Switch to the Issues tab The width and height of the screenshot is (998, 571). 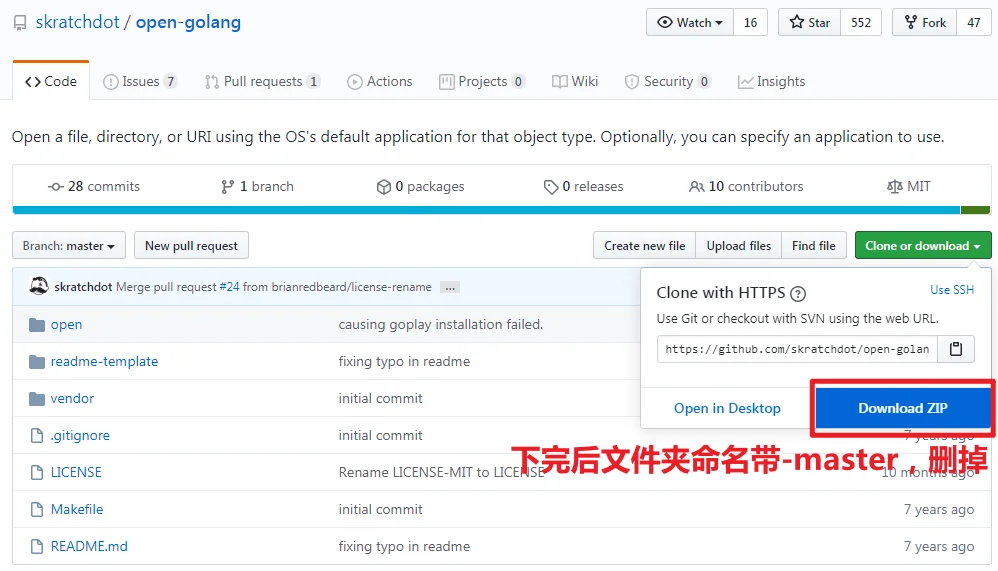(140, 81)
